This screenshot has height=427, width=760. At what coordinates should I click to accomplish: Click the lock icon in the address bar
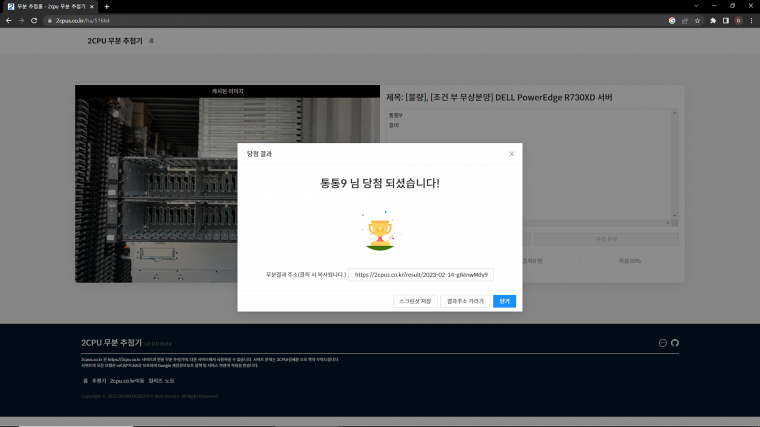pos(49,20)
